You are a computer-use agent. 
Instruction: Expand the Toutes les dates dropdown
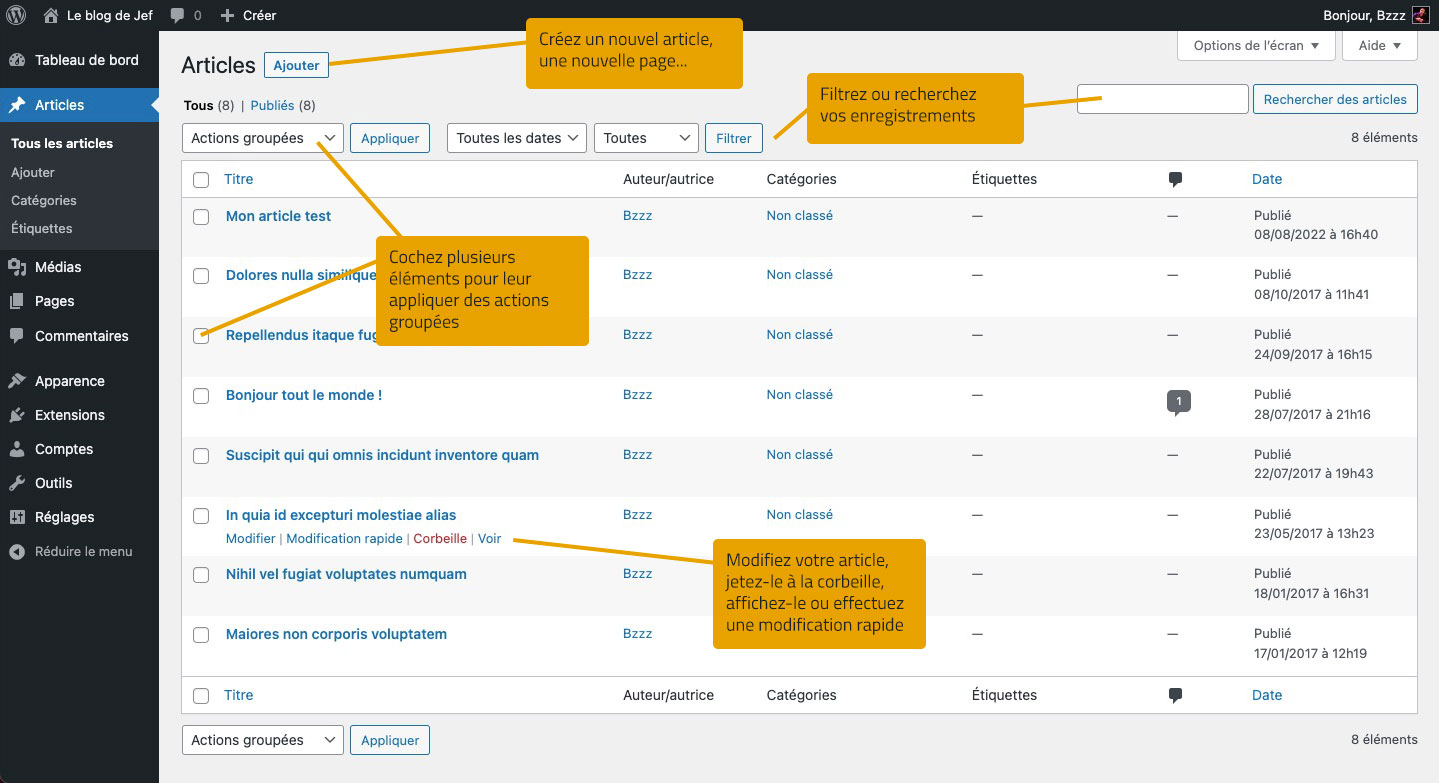[x=516, y=138]
